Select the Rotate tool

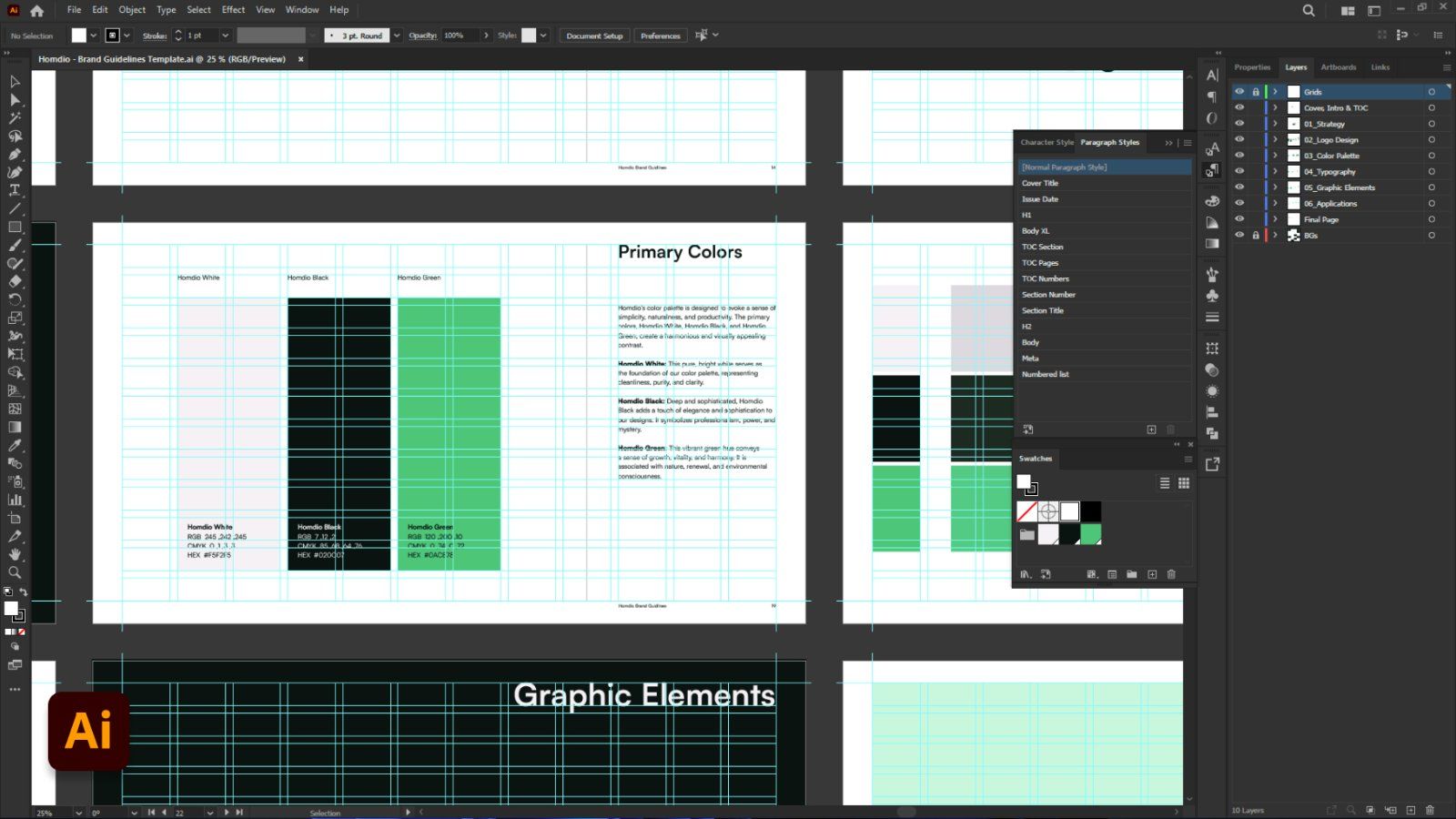15,300
